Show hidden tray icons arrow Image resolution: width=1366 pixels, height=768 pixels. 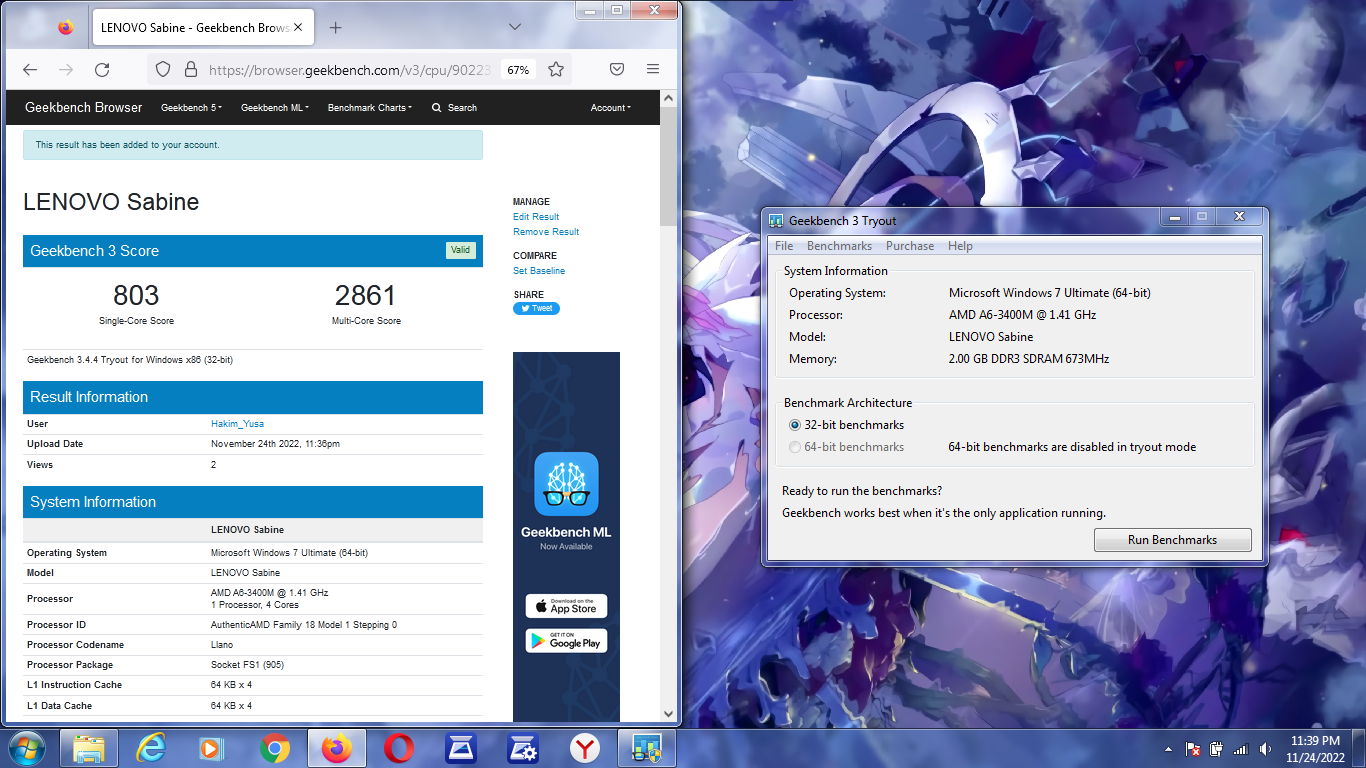click(x=1168, y=749)
